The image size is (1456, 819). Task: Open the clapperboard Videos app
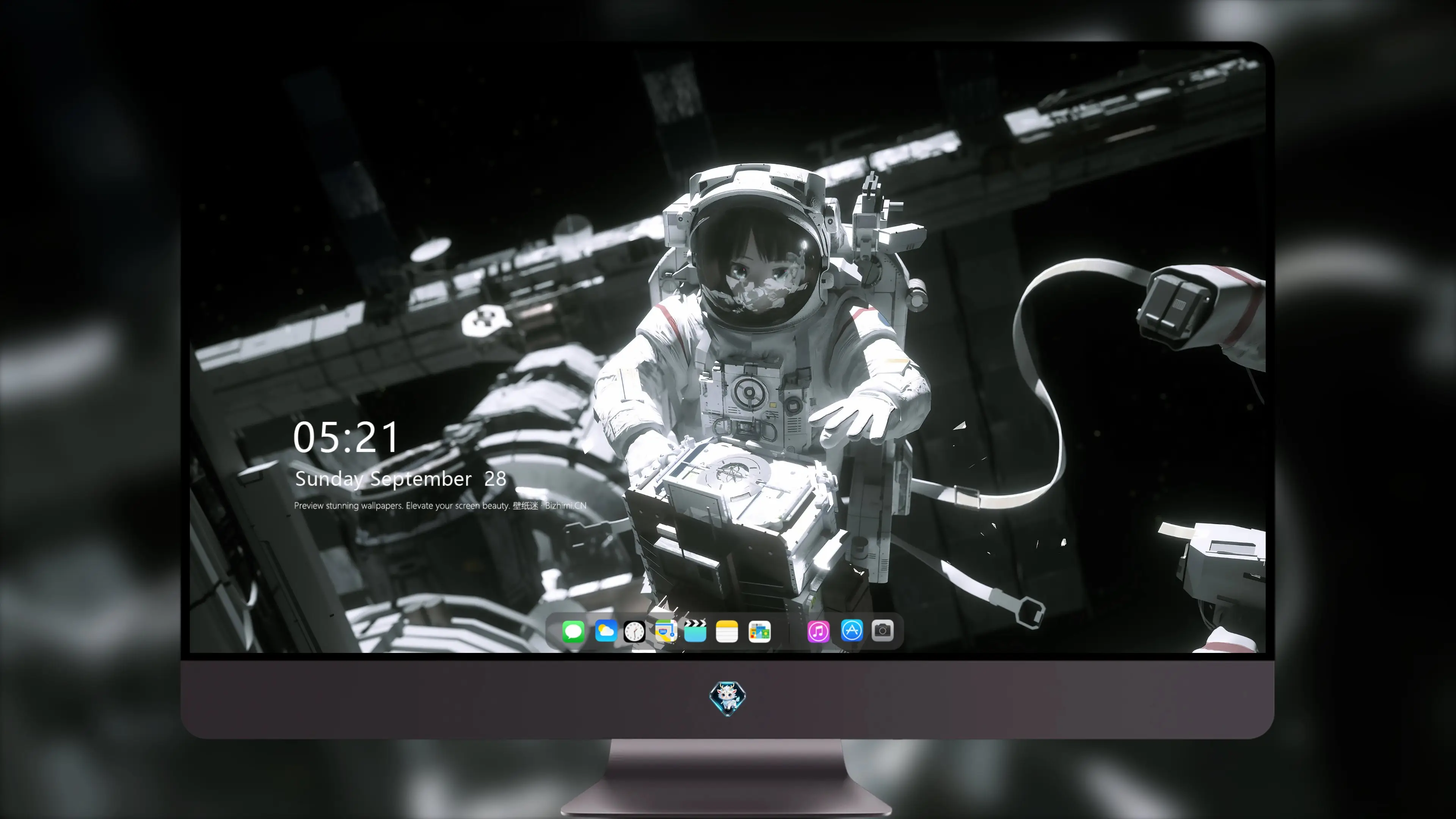695,631
